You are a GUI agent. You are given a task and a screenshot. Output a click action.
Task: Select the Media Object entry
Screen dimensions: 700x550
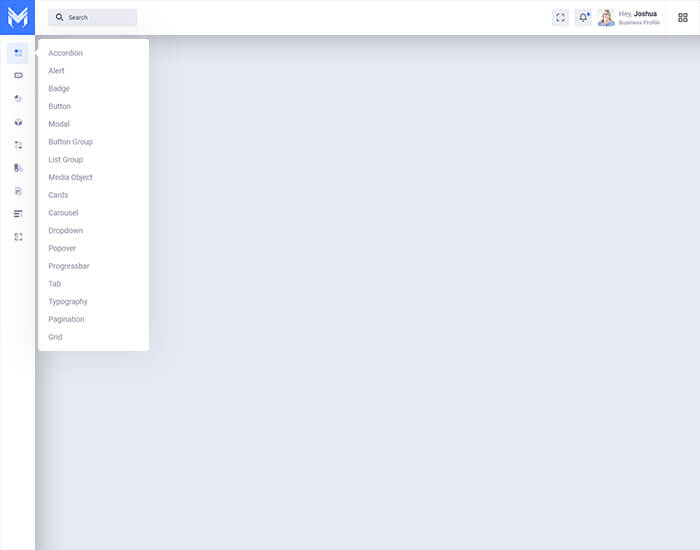[x=70, y=177]
